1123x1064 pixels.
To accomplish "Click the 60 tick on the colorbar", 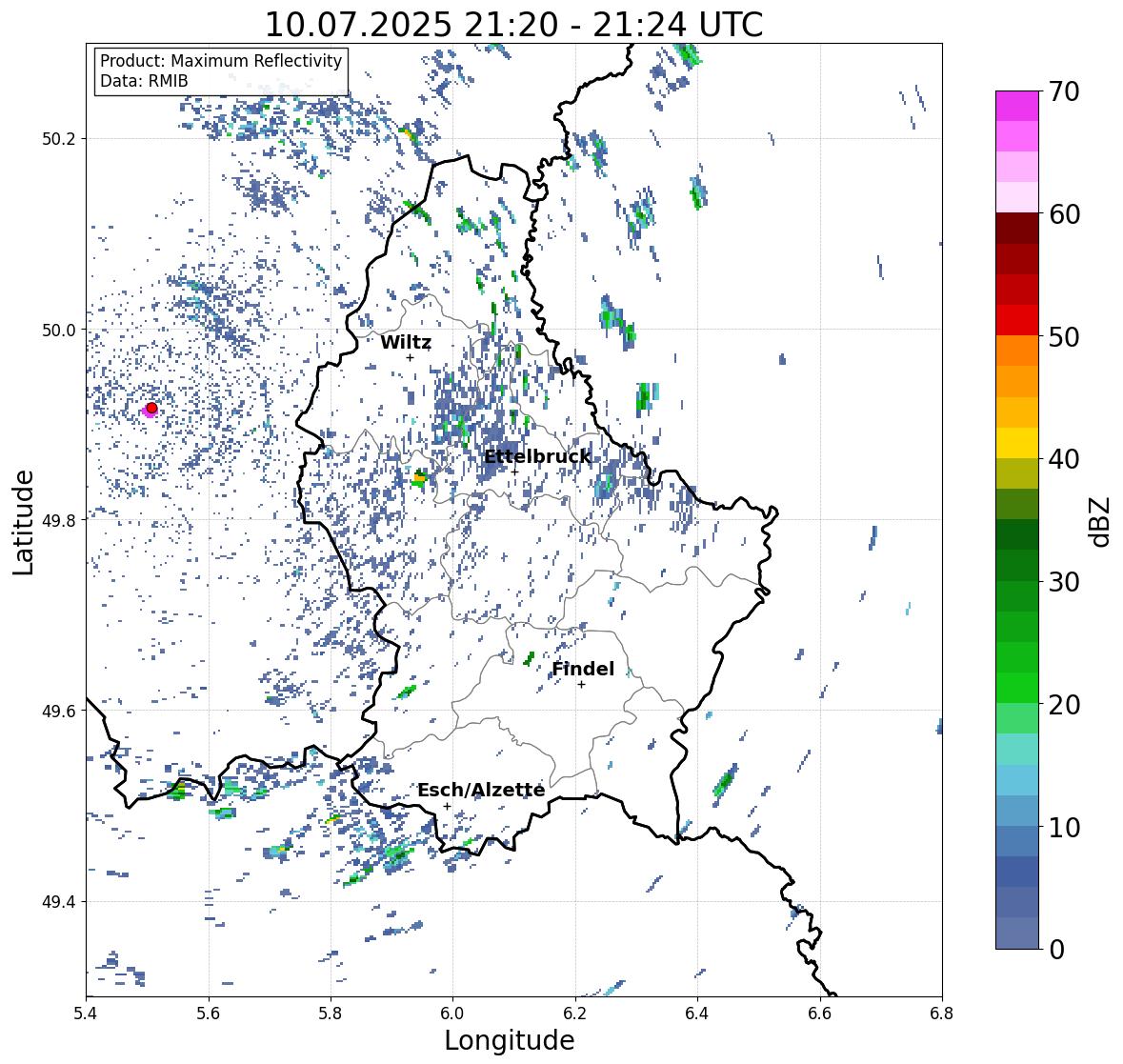I will click(1064, 213).
